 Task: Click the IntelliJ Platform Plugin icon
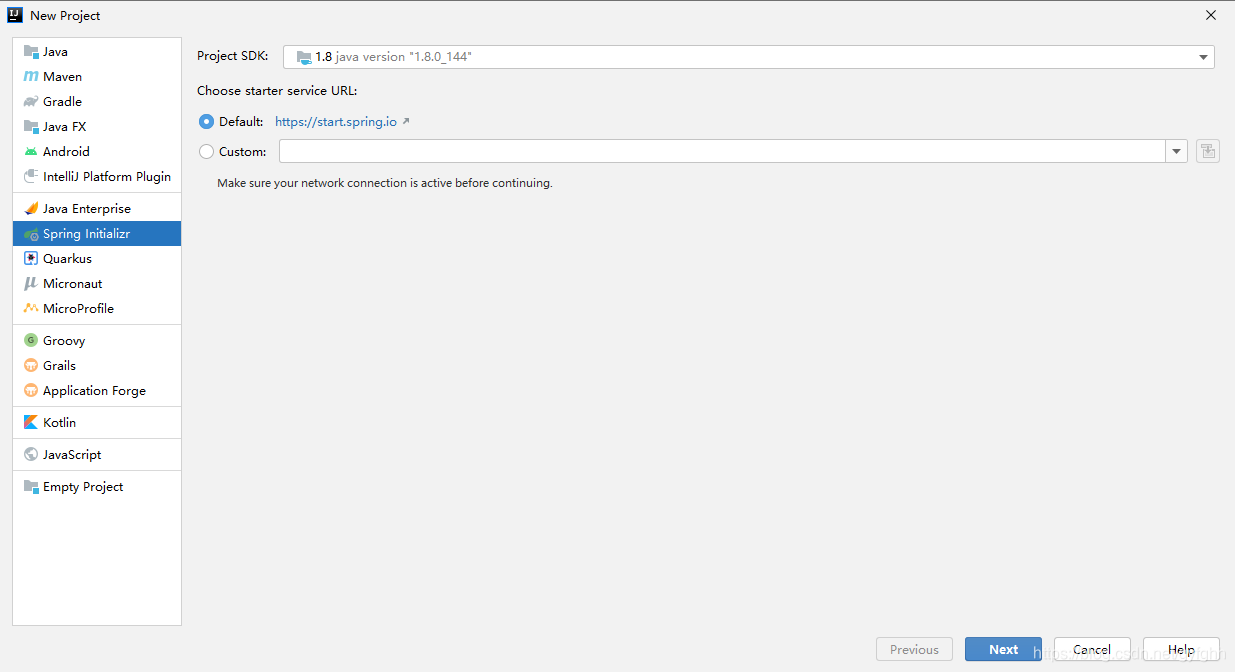(x=31, y=176)
